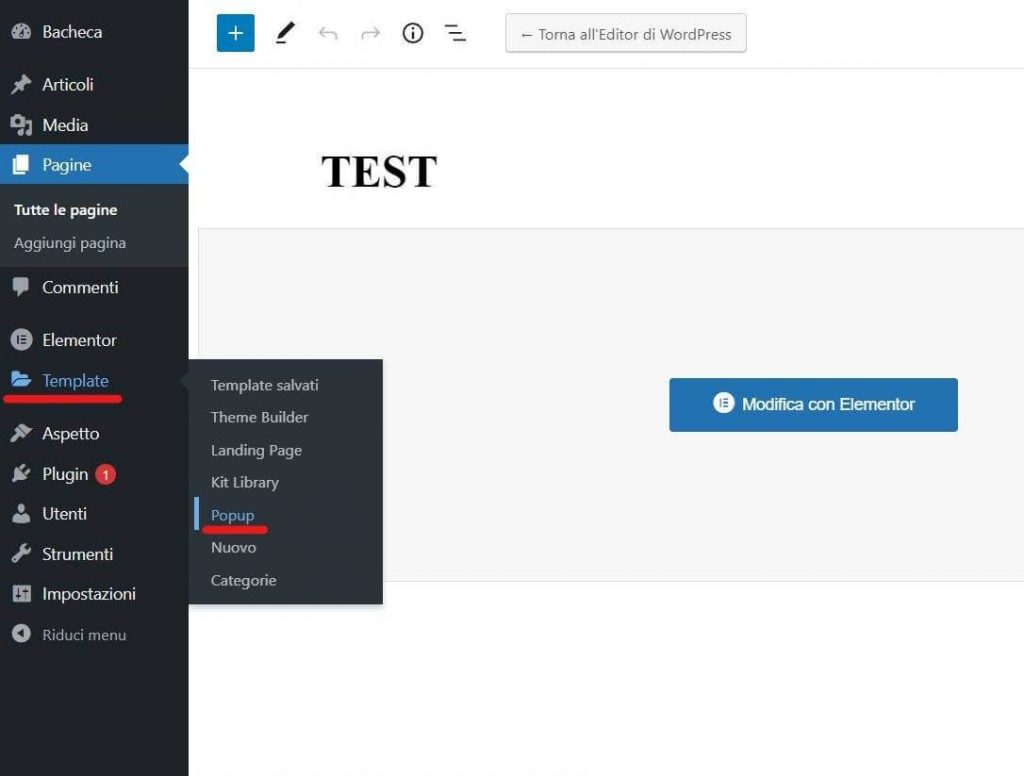The image size is (1024, 776).
Task: Choose Theme Builder in submenu
Action: (x=259, y=417)
